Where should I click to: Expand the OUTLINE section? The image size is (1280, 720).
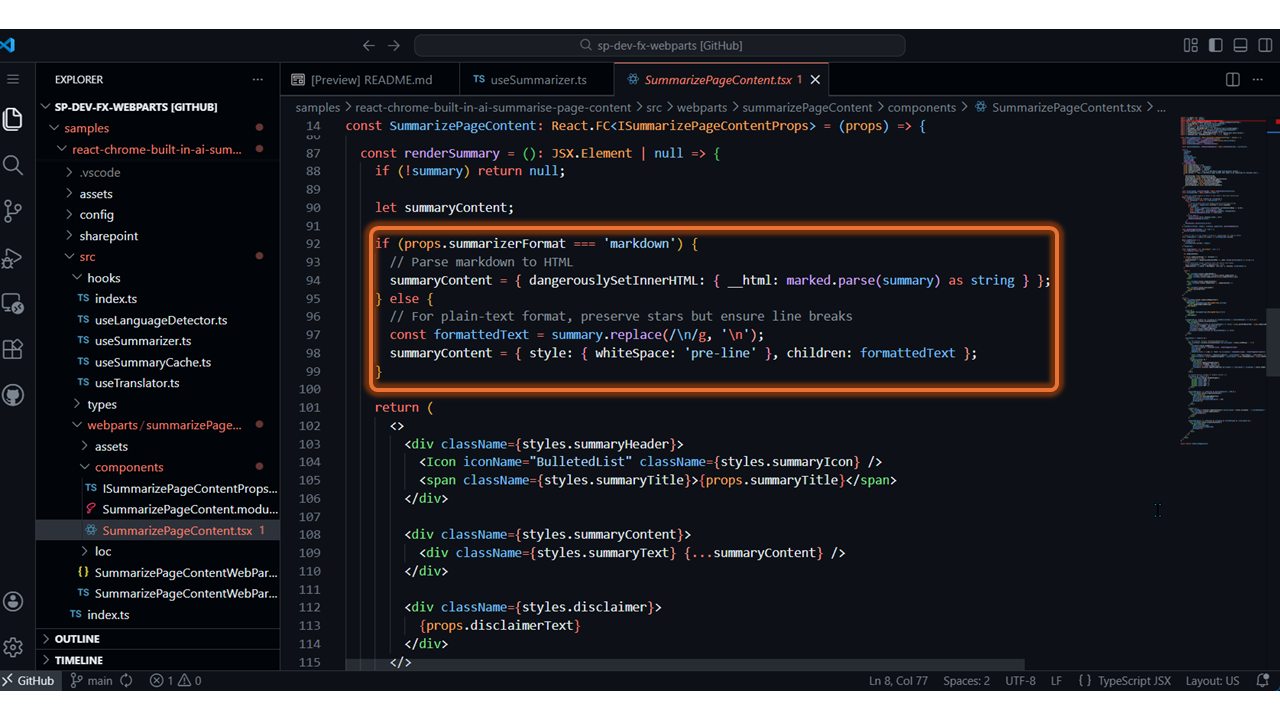click(x=77, y=639)
